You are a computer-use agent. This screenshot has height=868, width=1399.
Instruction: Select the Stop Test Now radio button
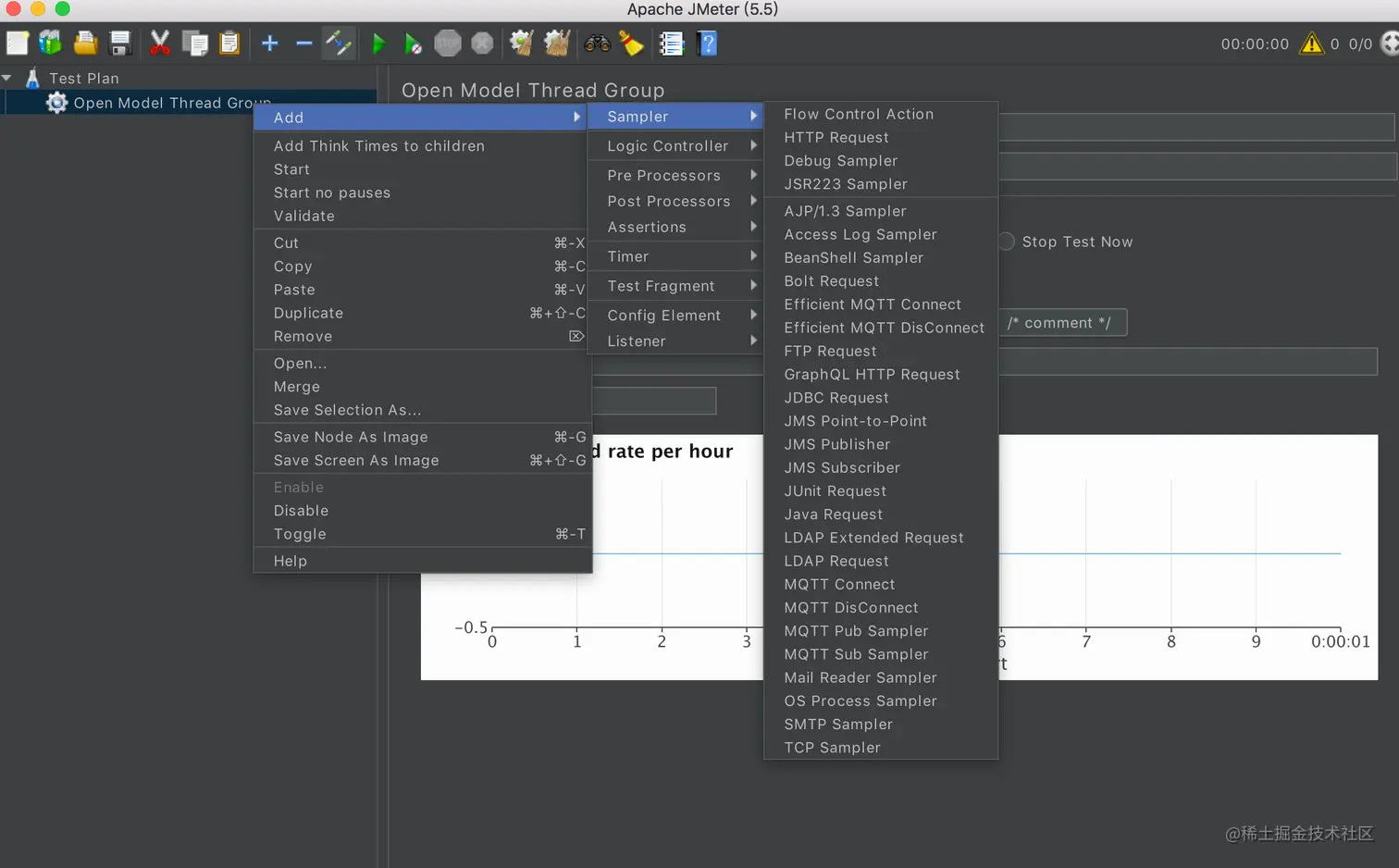[x=1007, y=242]
